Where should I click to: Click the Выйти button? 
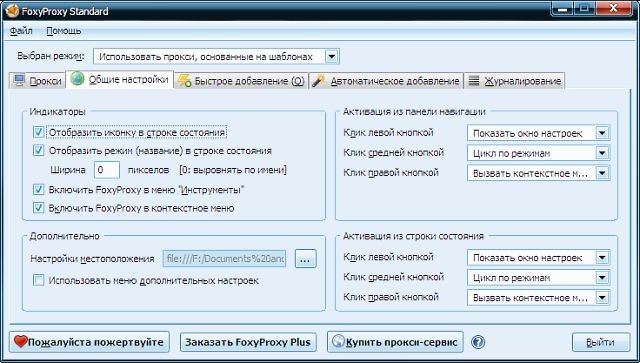(x=600, y=342)
